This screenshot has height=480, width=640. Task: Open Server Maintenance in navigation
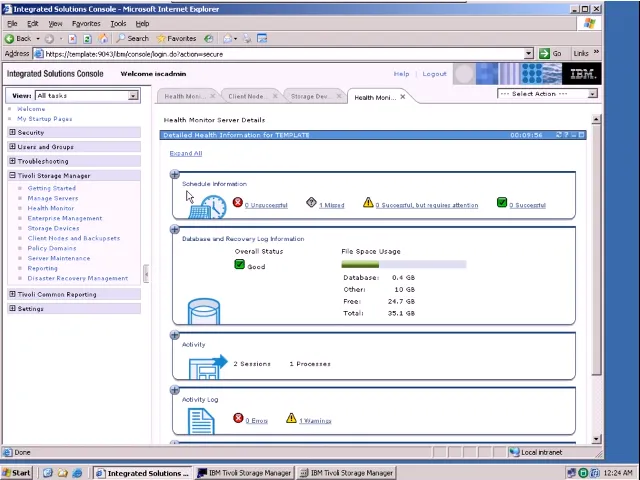click(x=59, y=258)
